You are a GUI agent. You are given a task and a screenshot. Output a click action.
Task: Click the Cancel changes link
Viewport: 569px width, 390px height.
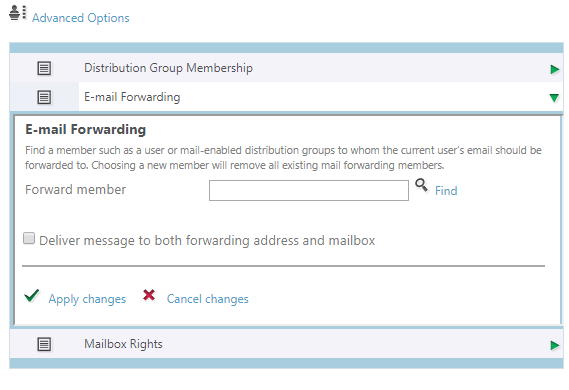coord(208,299)
